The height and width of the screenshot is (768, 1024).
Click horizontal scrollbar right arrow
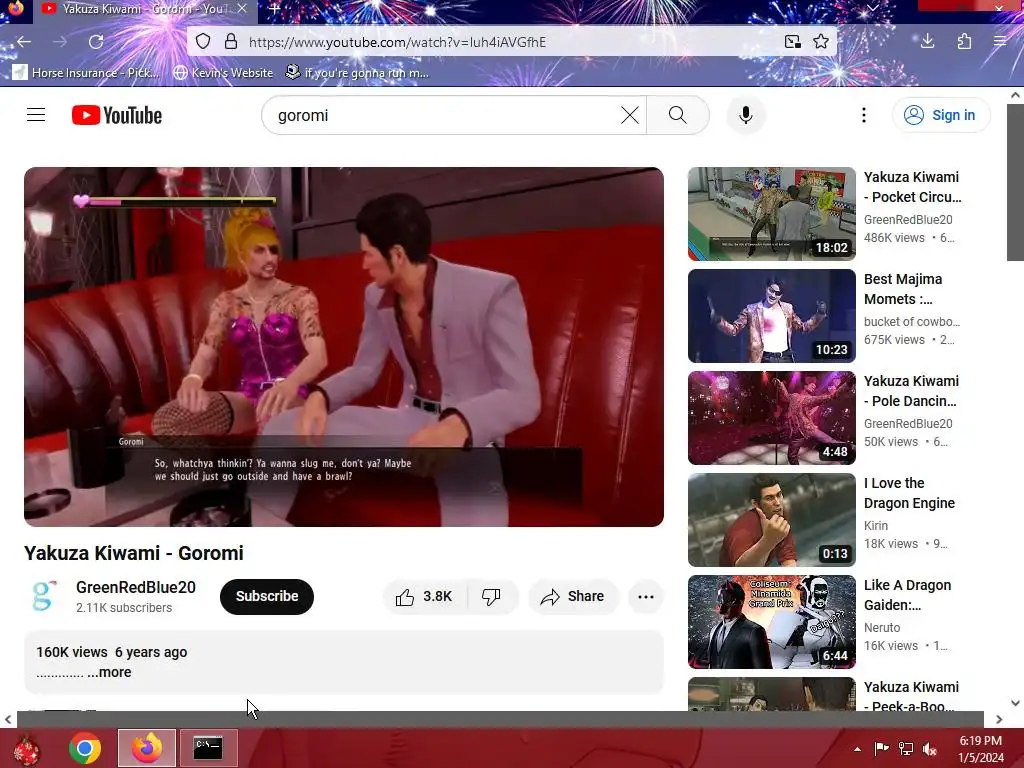999,719
